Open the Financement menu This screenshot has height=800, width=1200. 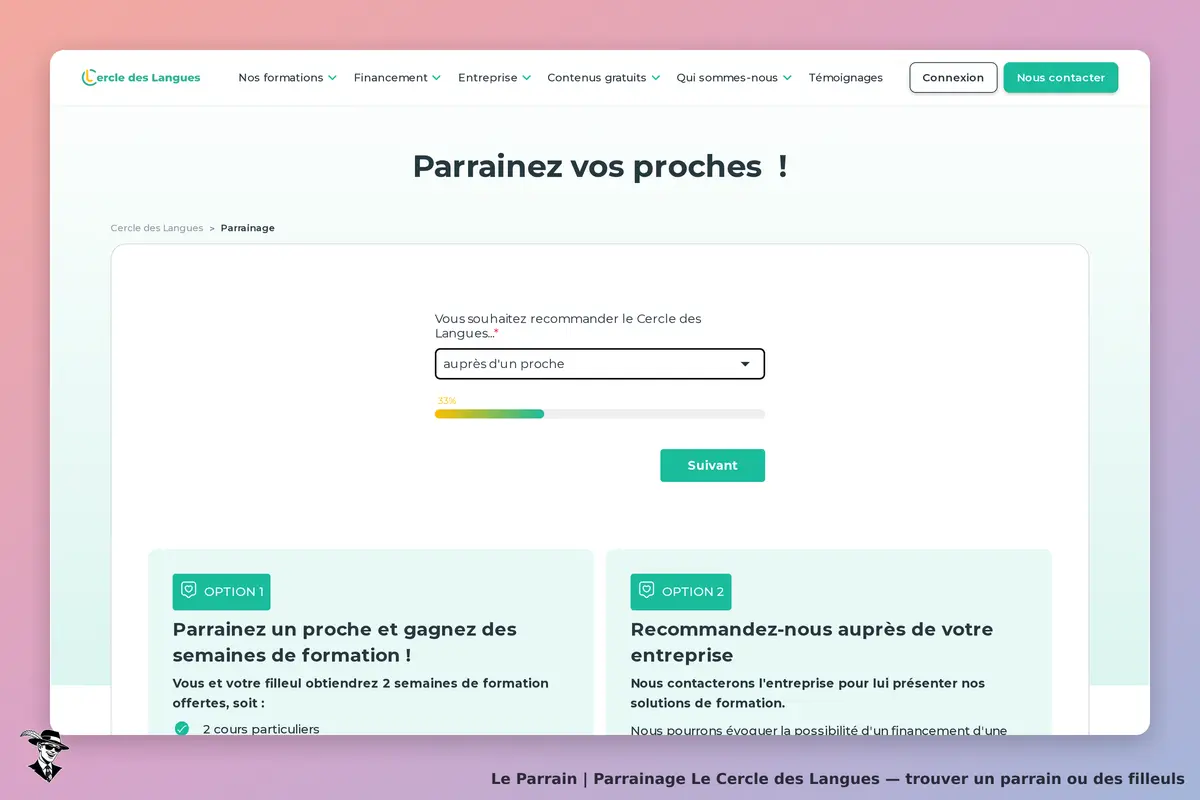pos(397,77)
